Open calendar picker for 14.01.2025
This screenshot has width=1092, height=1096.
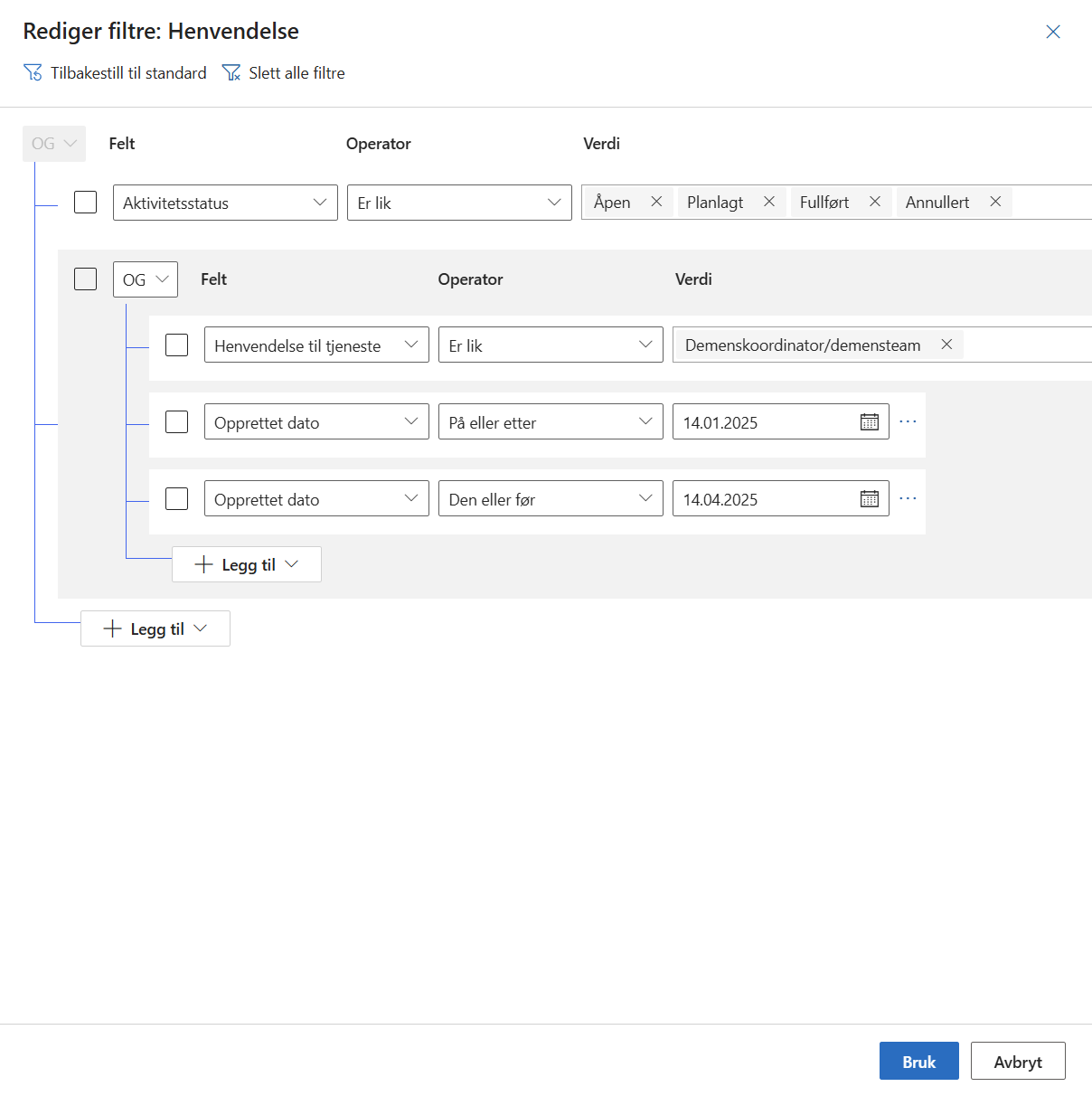point(870,422)
